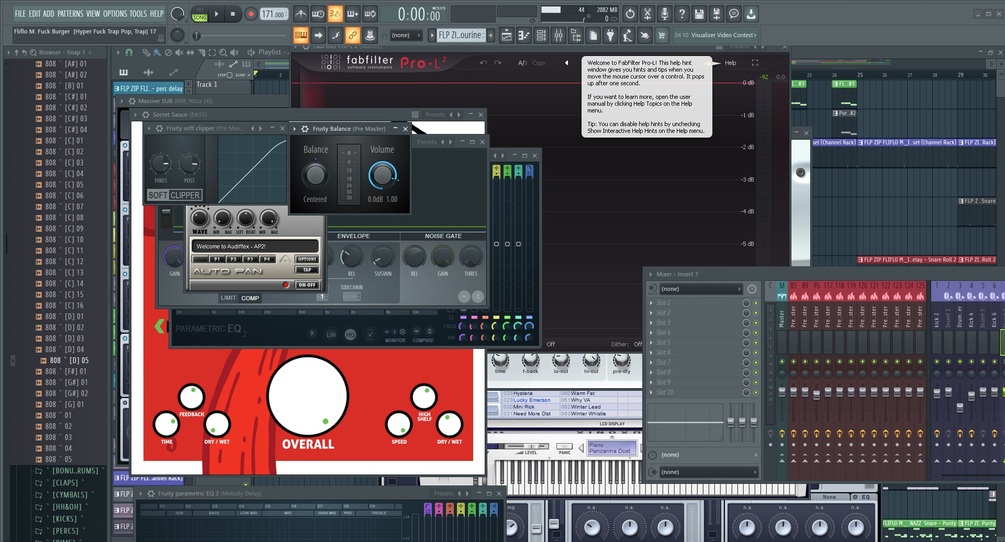
Task: Click the large OVERALL knob on red plugin
Action: pyautogui.click(x=308, y=397)
